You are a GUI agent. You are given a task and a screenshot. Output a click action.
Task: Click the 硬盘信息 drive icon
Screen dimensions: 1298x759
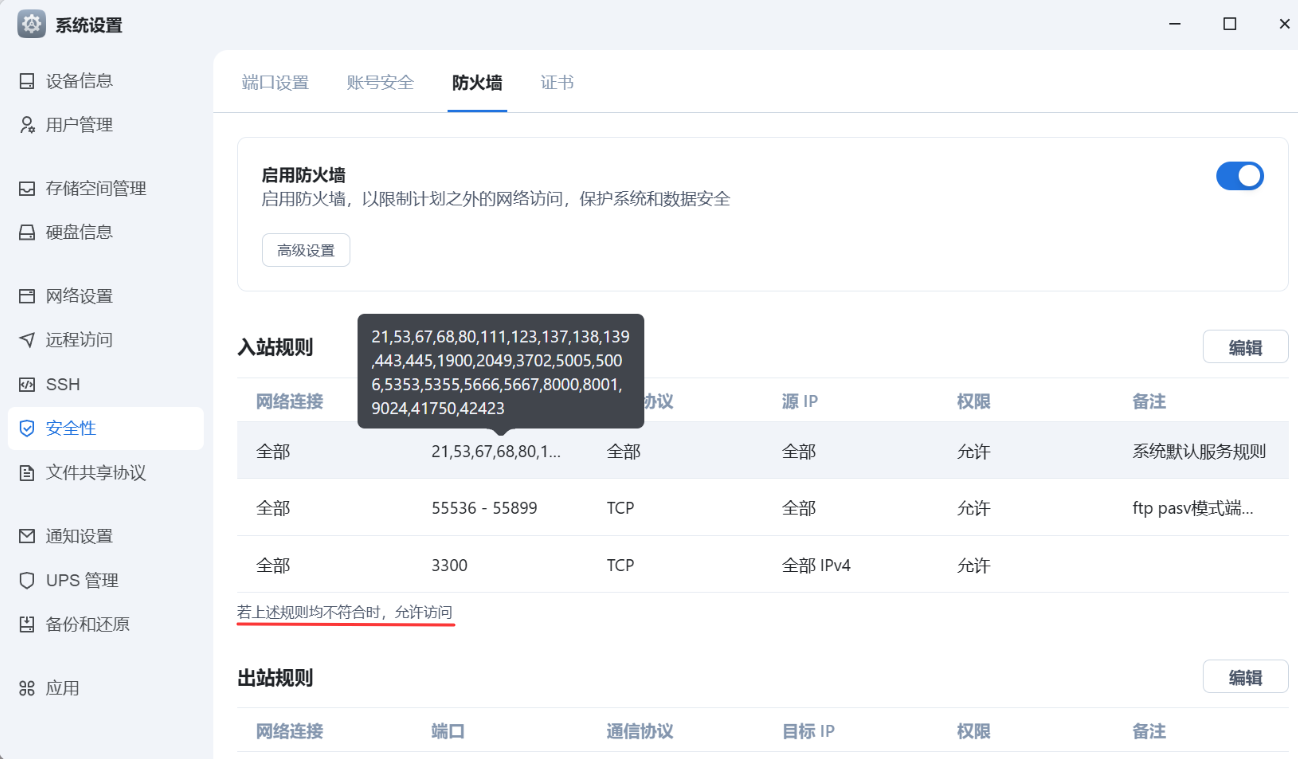(x=27, y=232)
